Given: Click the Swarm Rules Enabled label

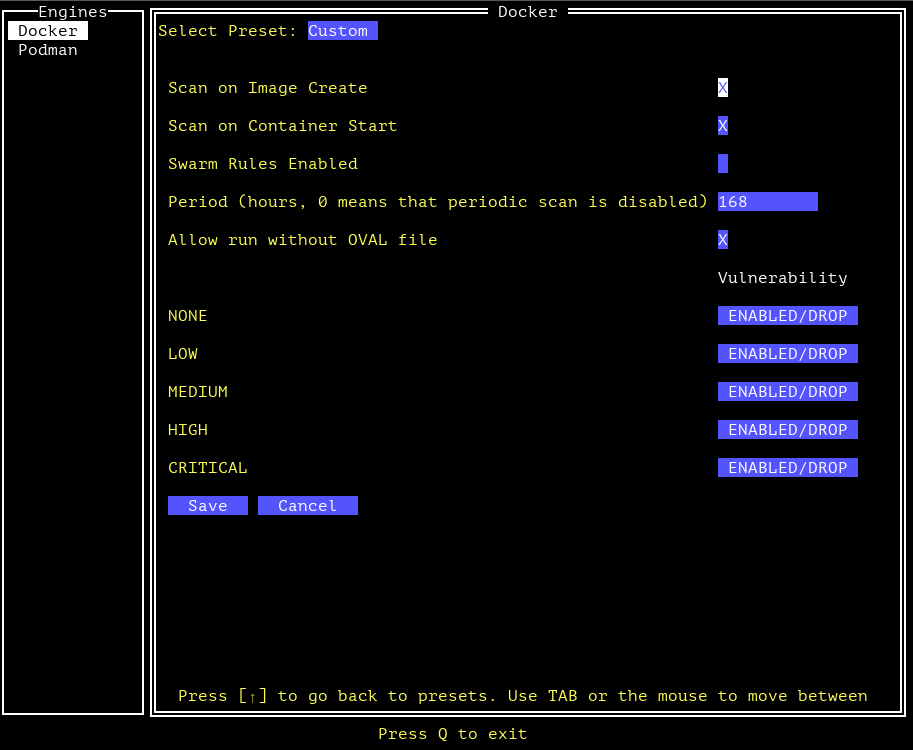Looking at the screenshot, I should tap(263, 164).
